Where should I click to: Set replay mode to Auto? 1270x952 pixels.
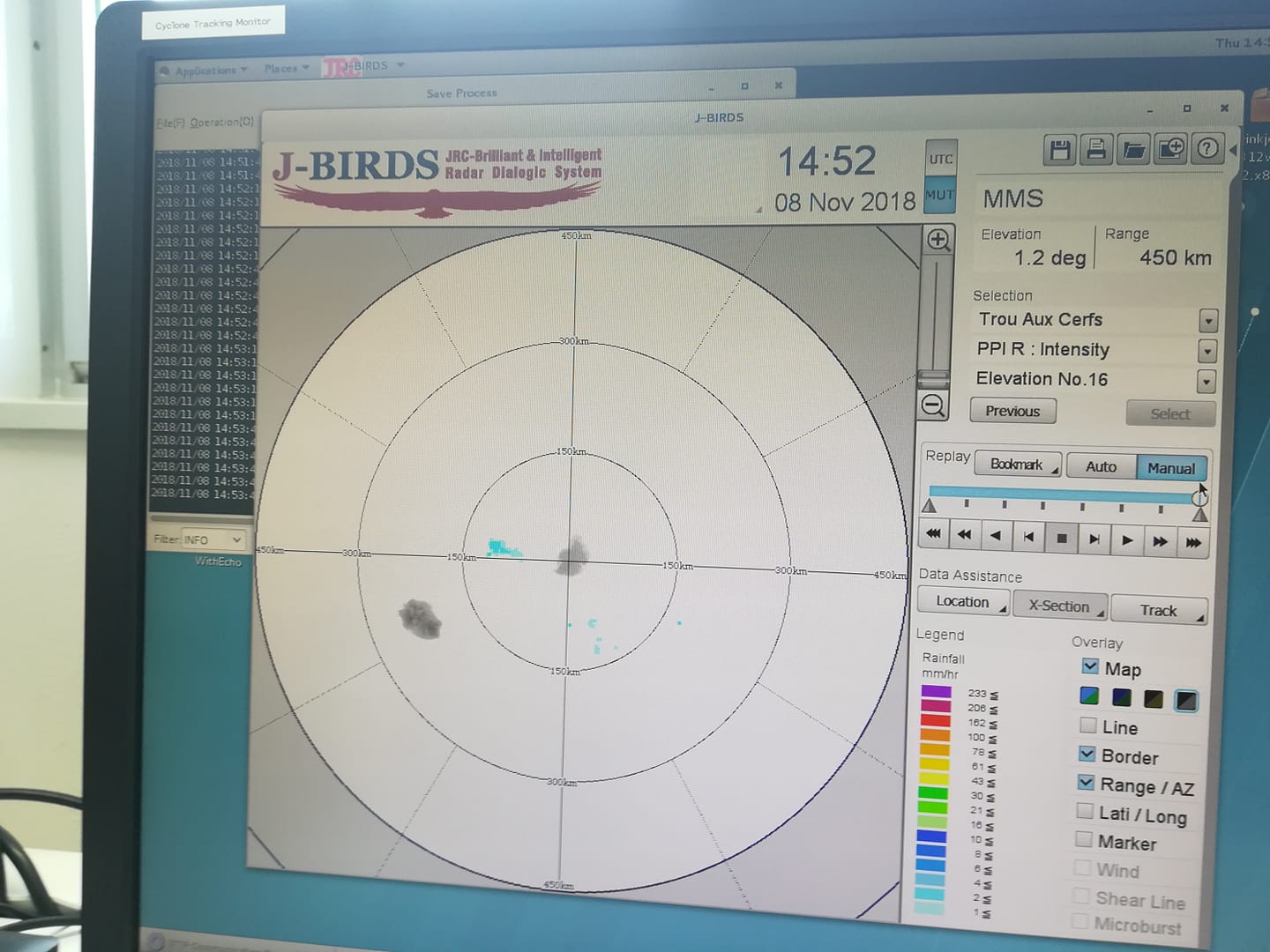(1101, 466)
